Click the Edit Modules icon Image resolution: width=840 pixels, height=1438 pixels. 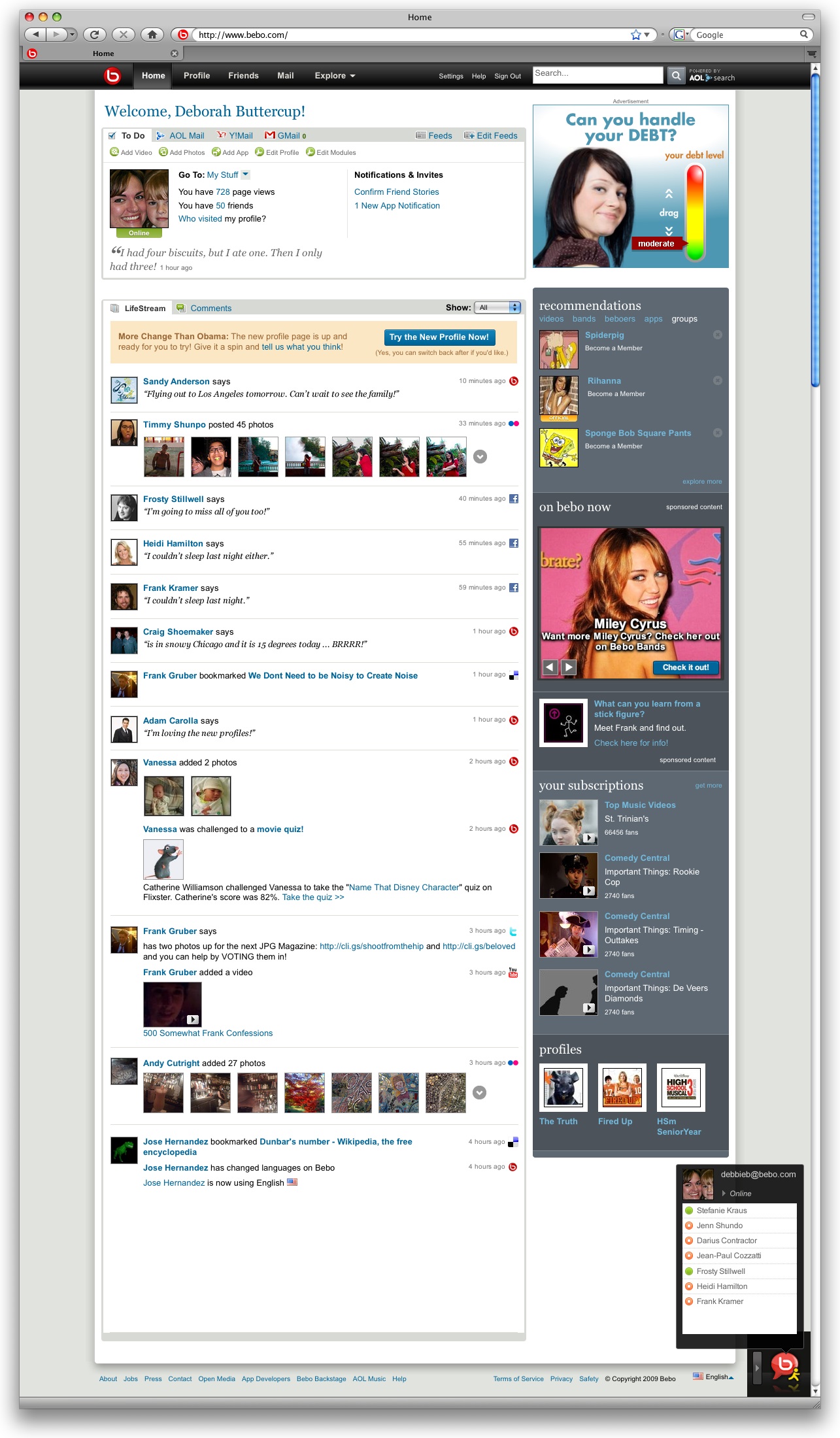pos(311,152)
